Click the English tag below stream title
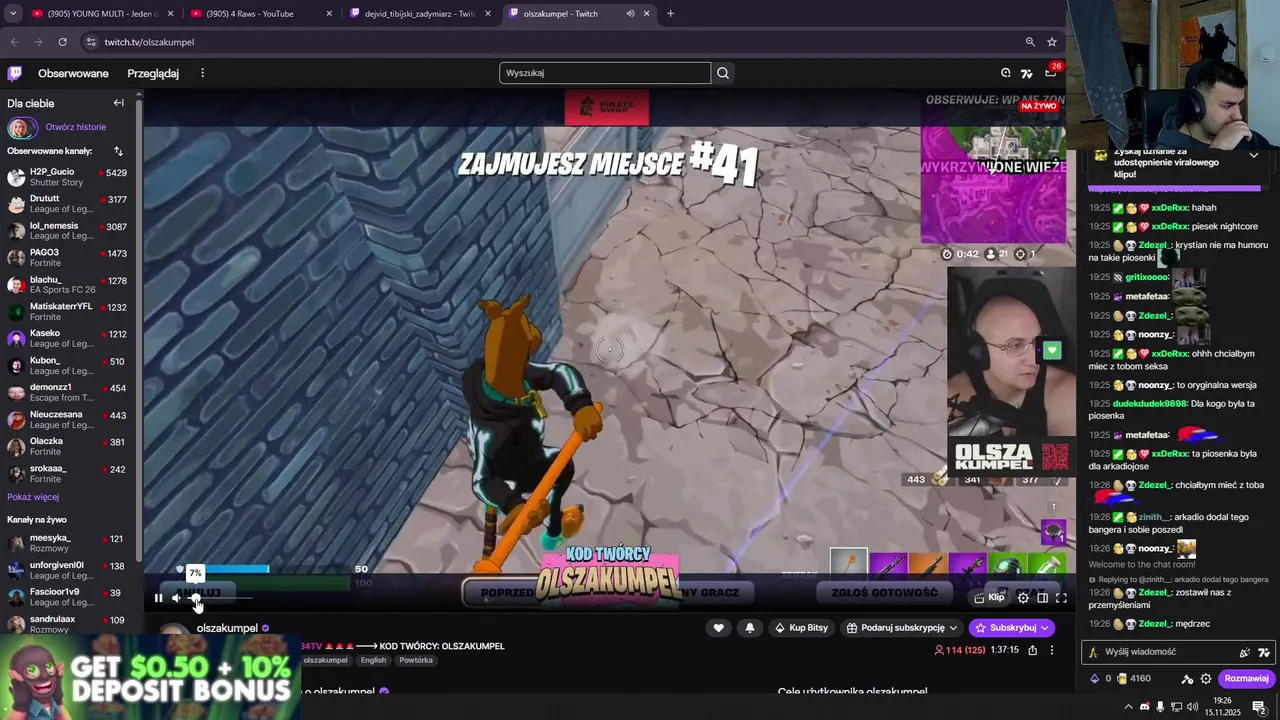 coord(373,660)
